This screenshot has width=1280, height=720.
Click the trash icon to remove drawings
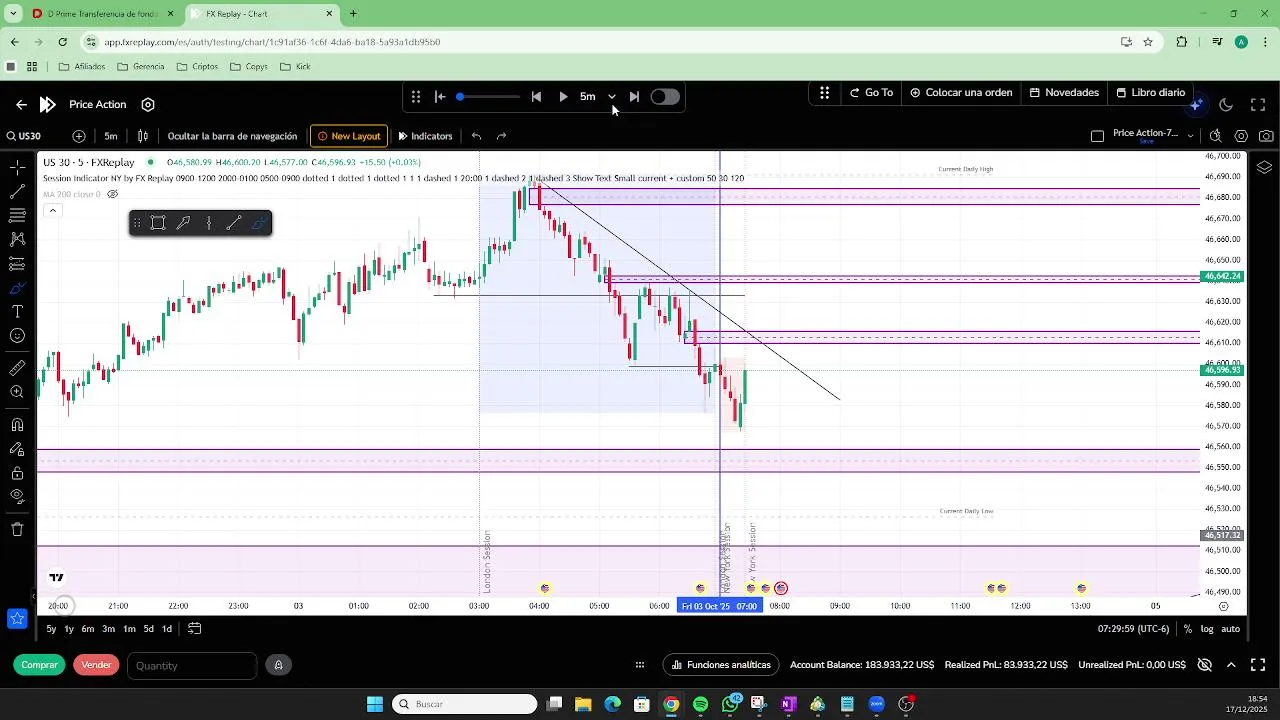pos(17,529)
